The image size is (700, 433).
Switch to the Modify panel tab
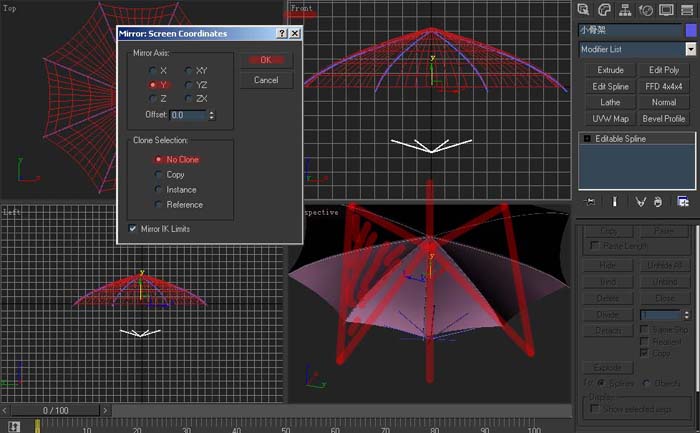point(604,9)
